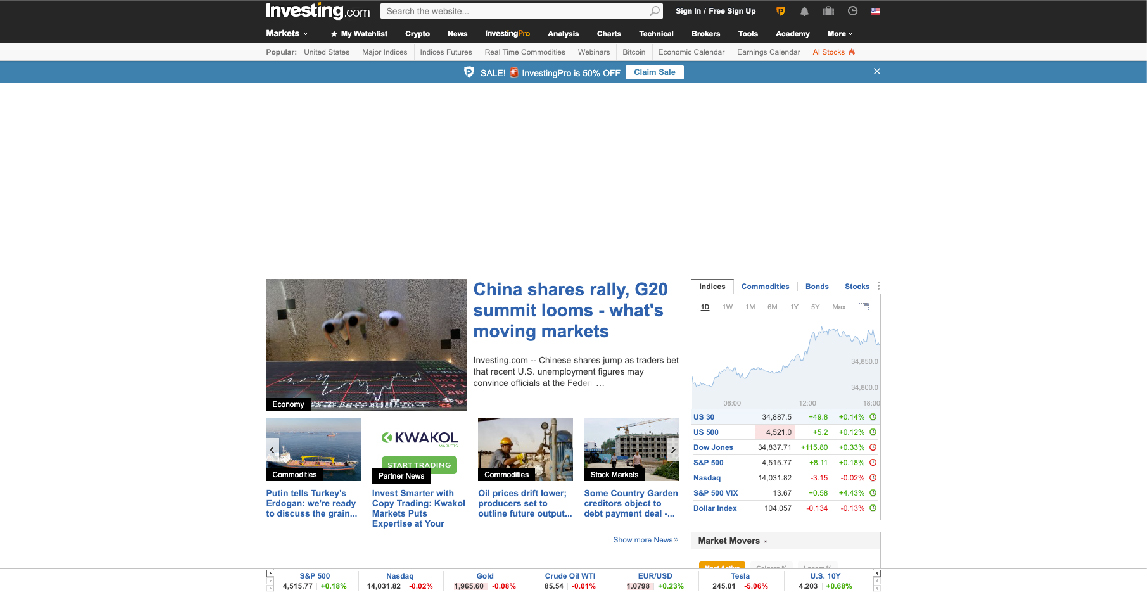This screenshot has width=1147, height=592.
Task: Select the 1Y chart timeframe
Action: click(794, 307)
